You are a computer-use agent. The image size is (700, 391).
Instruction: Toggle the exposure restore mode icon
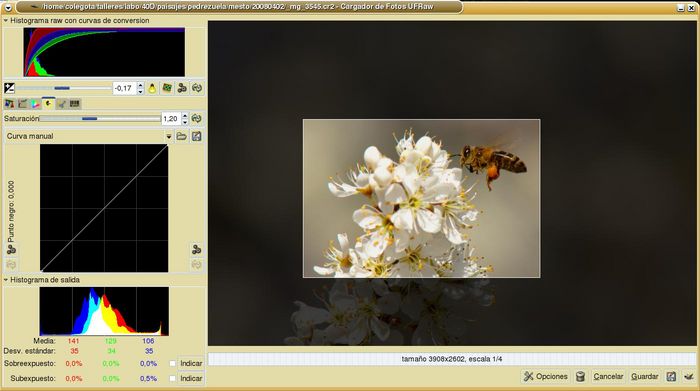[x=167, y=88]
